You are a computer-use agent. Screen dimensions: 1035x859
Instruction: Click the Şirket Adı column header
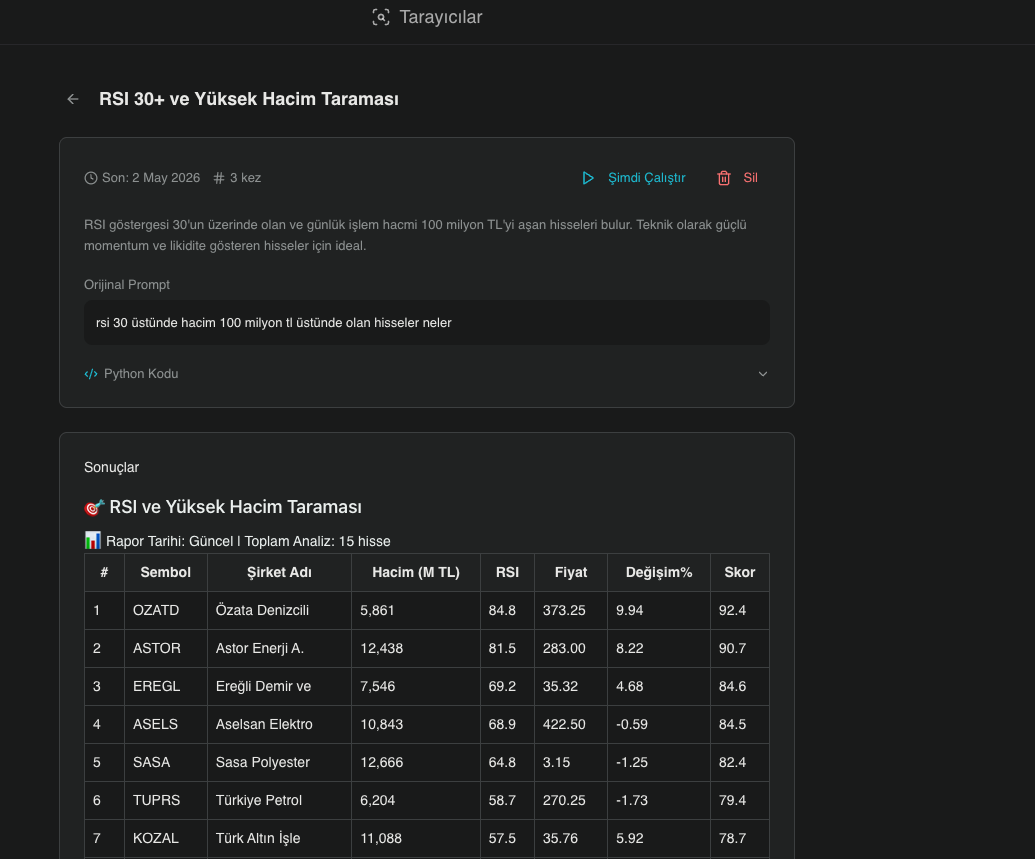coord(279,572)
